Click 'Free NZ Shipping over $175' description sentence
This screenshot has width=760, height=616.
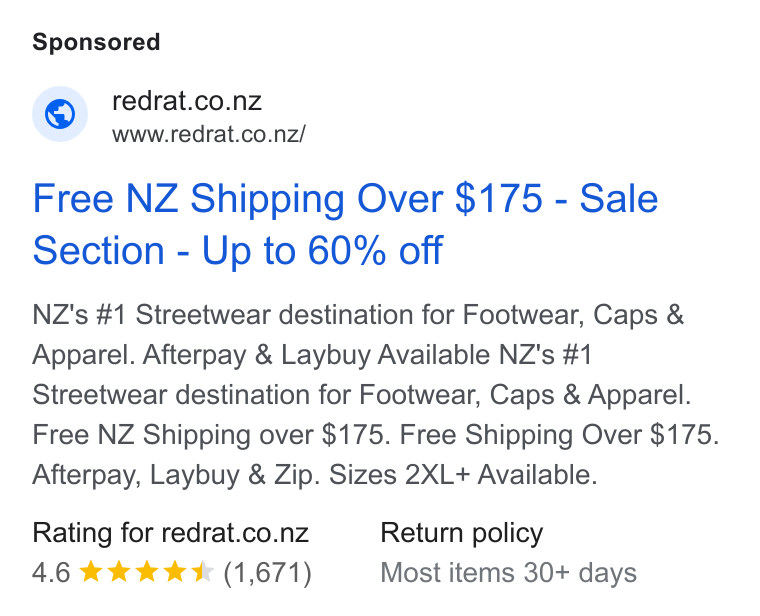pyautogui.click(x=211, y=435)
